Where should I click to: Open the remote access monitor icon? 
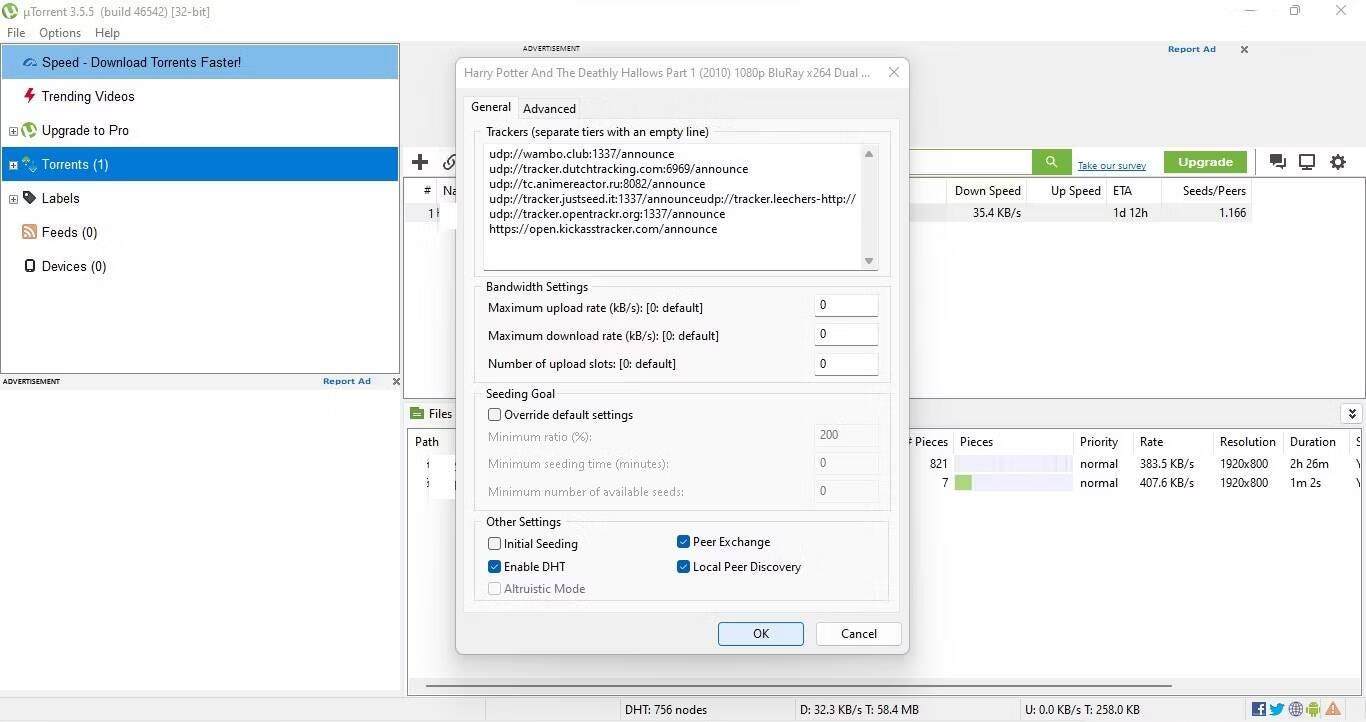[1307, 161]
